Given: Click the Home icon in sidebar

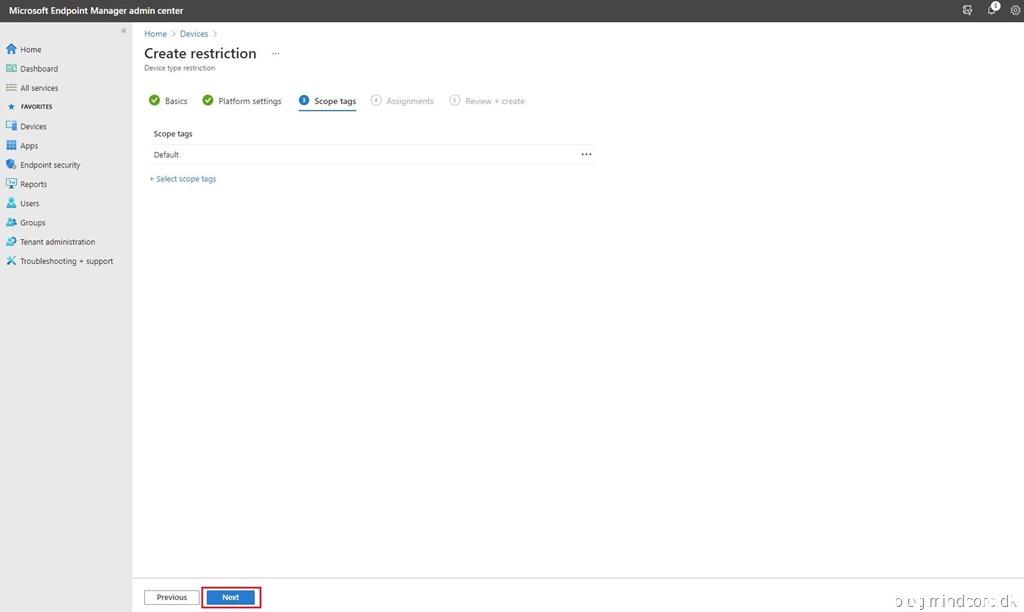Looking at the screenshot, I should pos(12,49).
